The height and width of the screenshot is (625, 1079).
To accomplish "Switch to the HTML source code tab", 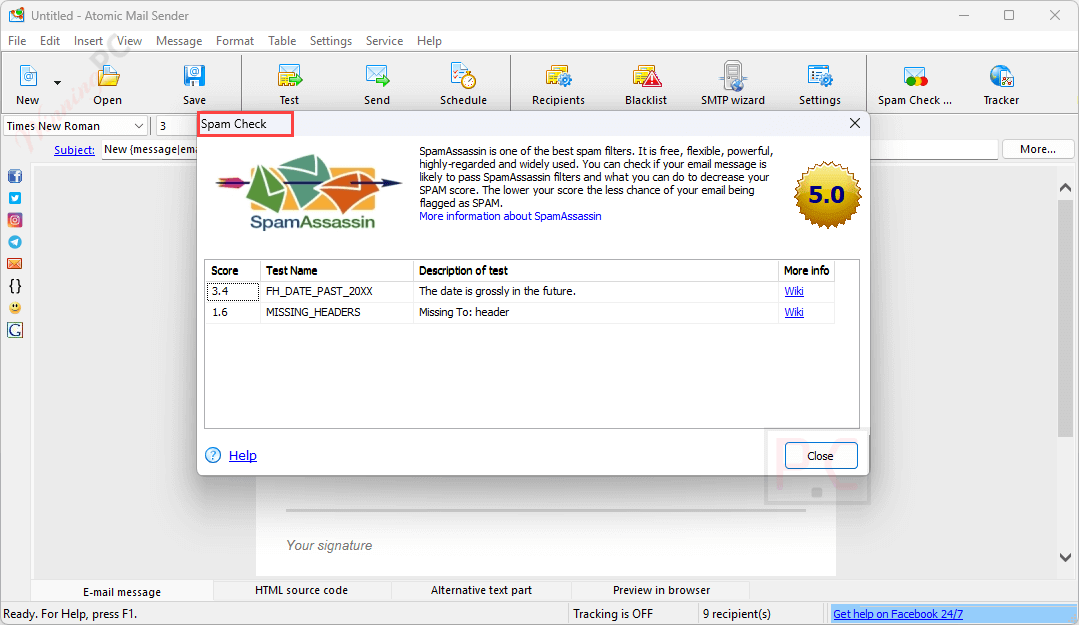I will (x=301, y=590).
